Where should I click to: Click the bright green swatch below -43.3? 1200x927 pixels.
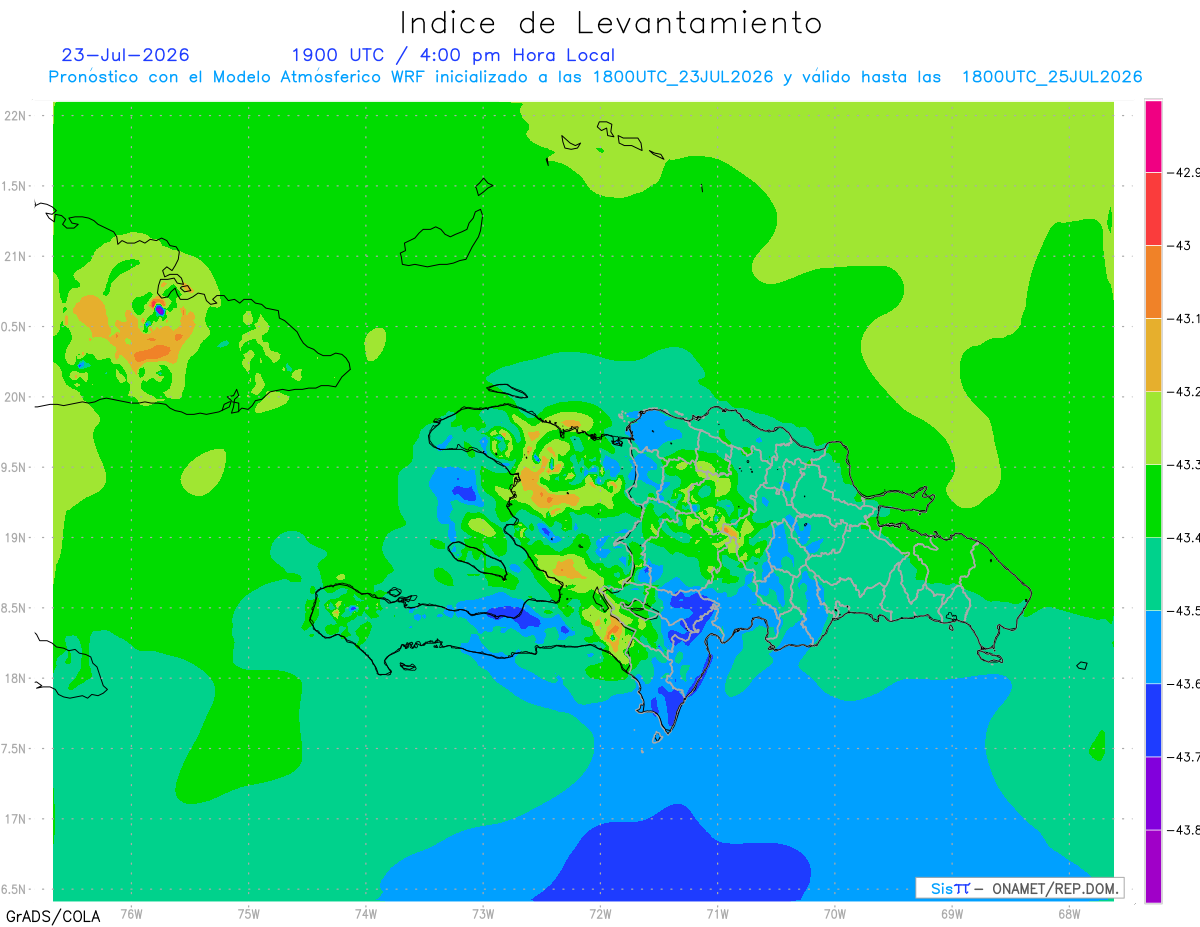point(1153,501)
